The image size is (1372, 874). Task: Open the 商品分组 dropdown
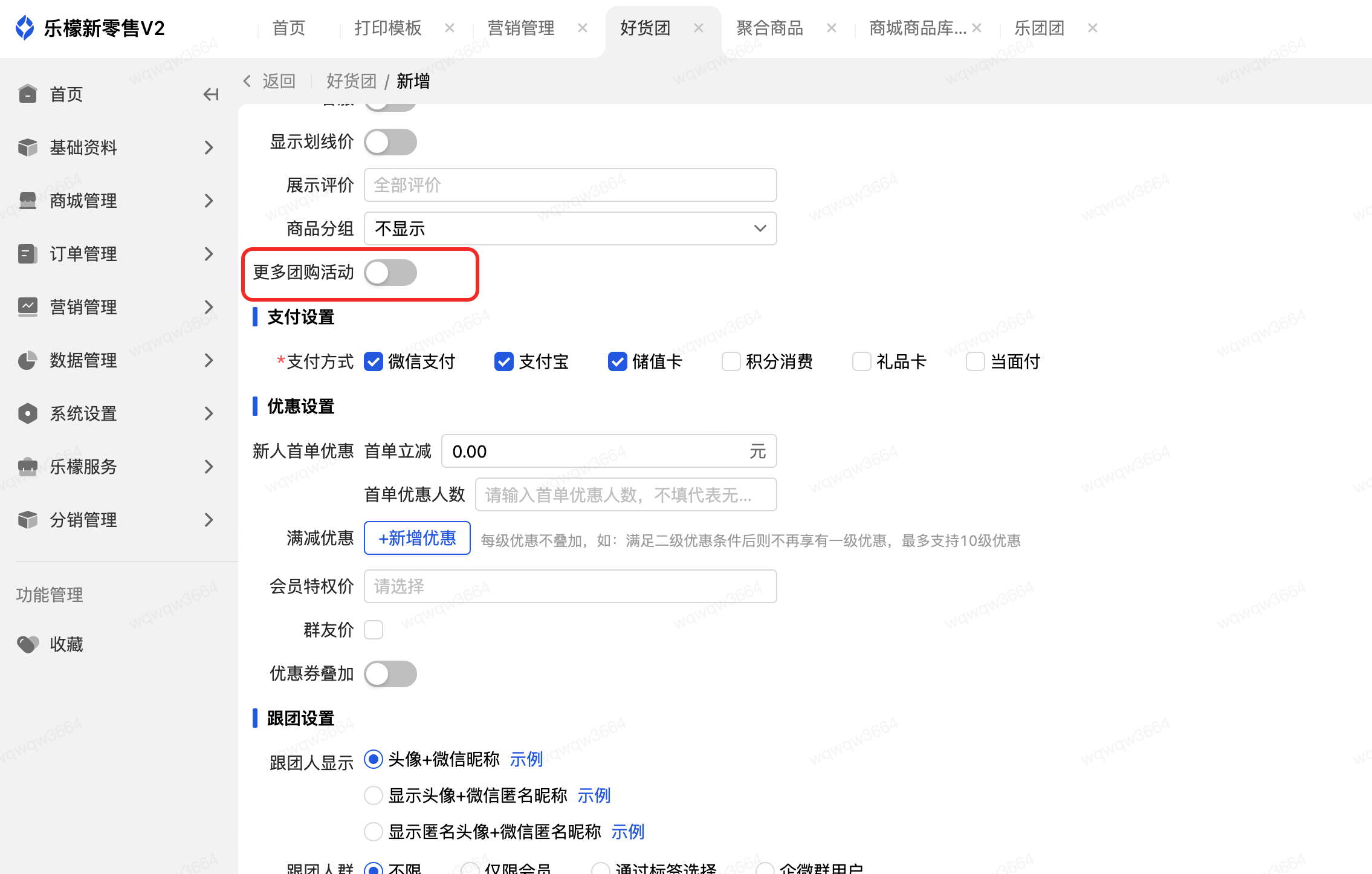tap(570, 228)
